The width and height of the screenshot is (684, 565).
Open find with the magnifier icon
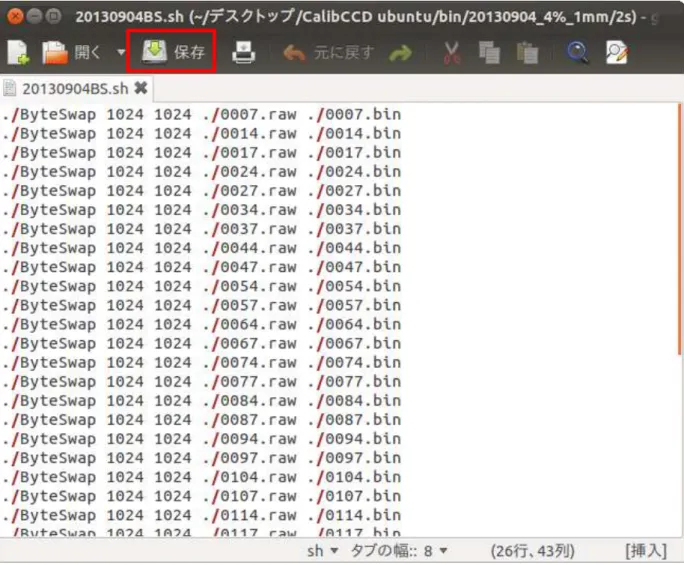577,52
